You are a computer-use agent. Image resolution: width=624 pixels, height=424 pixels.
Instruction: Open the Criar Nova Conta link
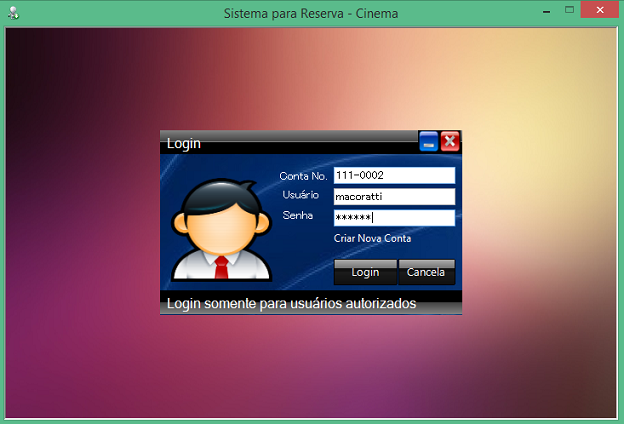[372, 238]
